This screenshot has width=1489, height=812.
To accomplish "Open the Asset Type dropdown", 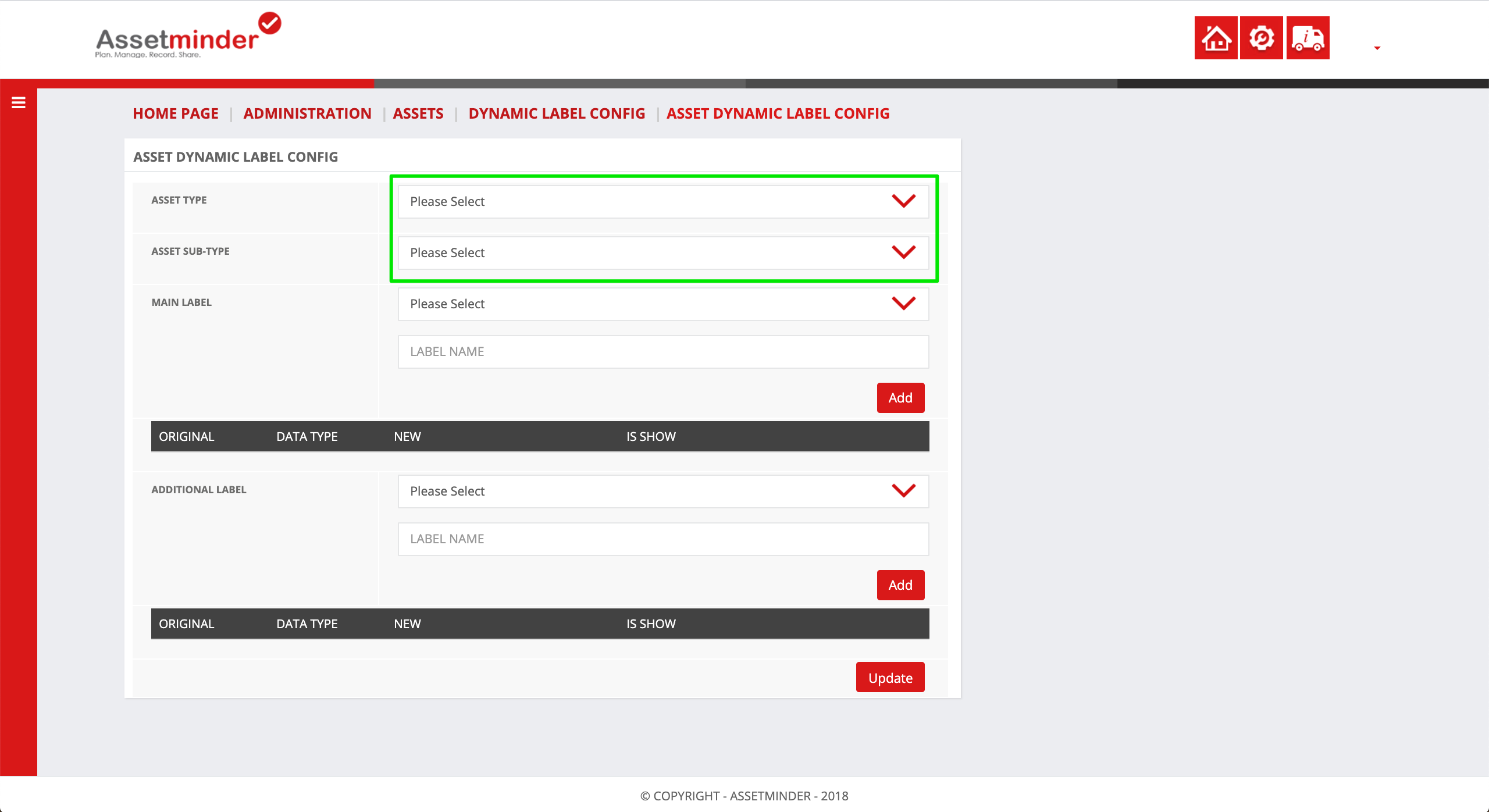I will pos(663,202).
